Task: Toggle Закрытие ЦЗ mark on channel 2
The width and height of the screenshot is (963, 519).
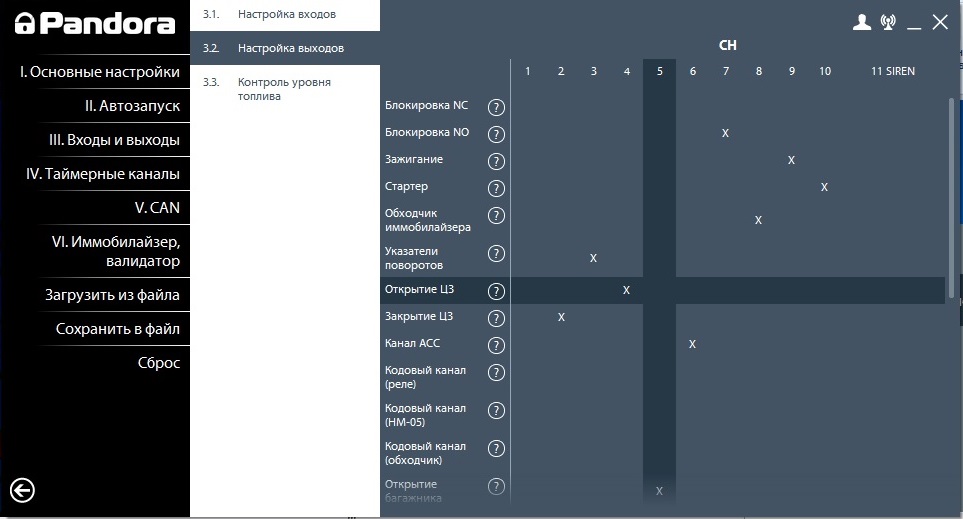Action: coord(561,317)
